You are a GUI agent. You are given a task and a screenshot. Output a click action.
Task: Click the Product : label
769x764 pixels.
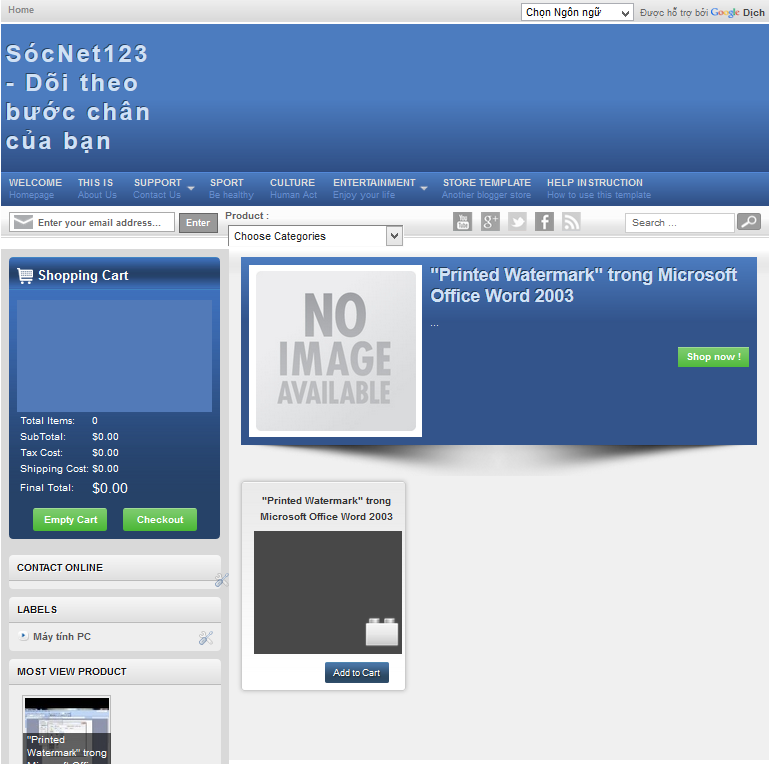point(247,216)
